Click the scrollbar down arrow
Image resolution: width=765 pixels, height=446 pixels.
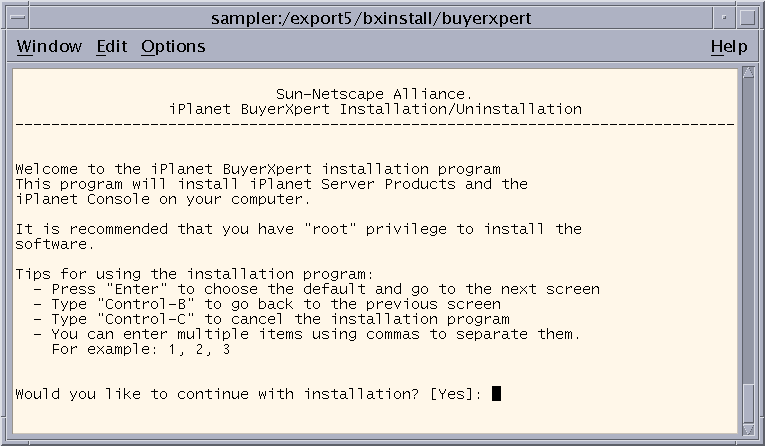tap(749, 429)
